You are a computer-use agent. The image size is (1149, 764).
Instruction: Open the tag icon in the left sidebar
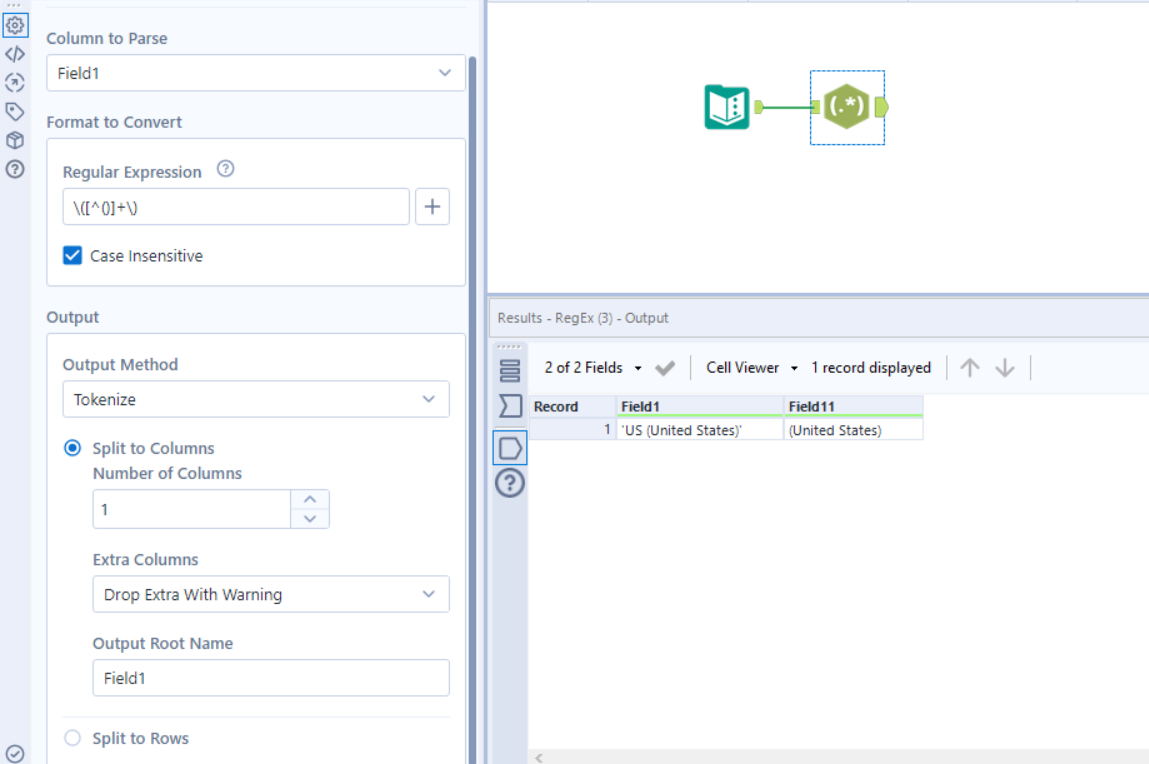click(14, 112)
